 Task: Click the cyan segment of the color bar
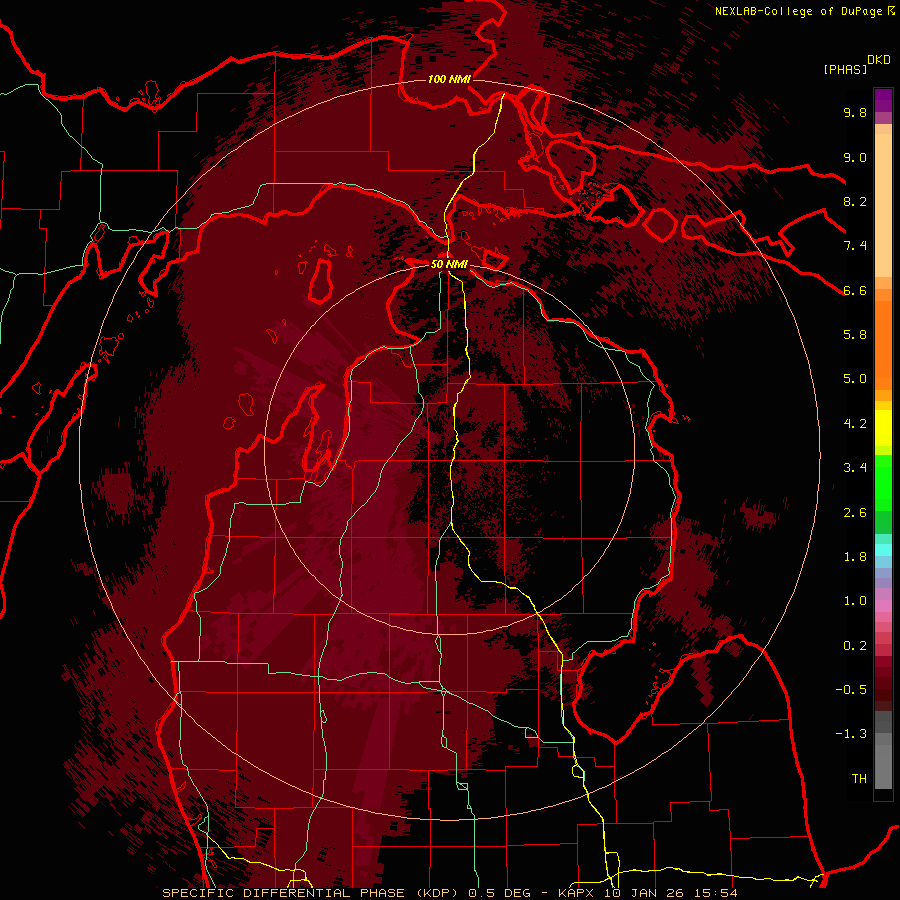click(x=883, y=550)
